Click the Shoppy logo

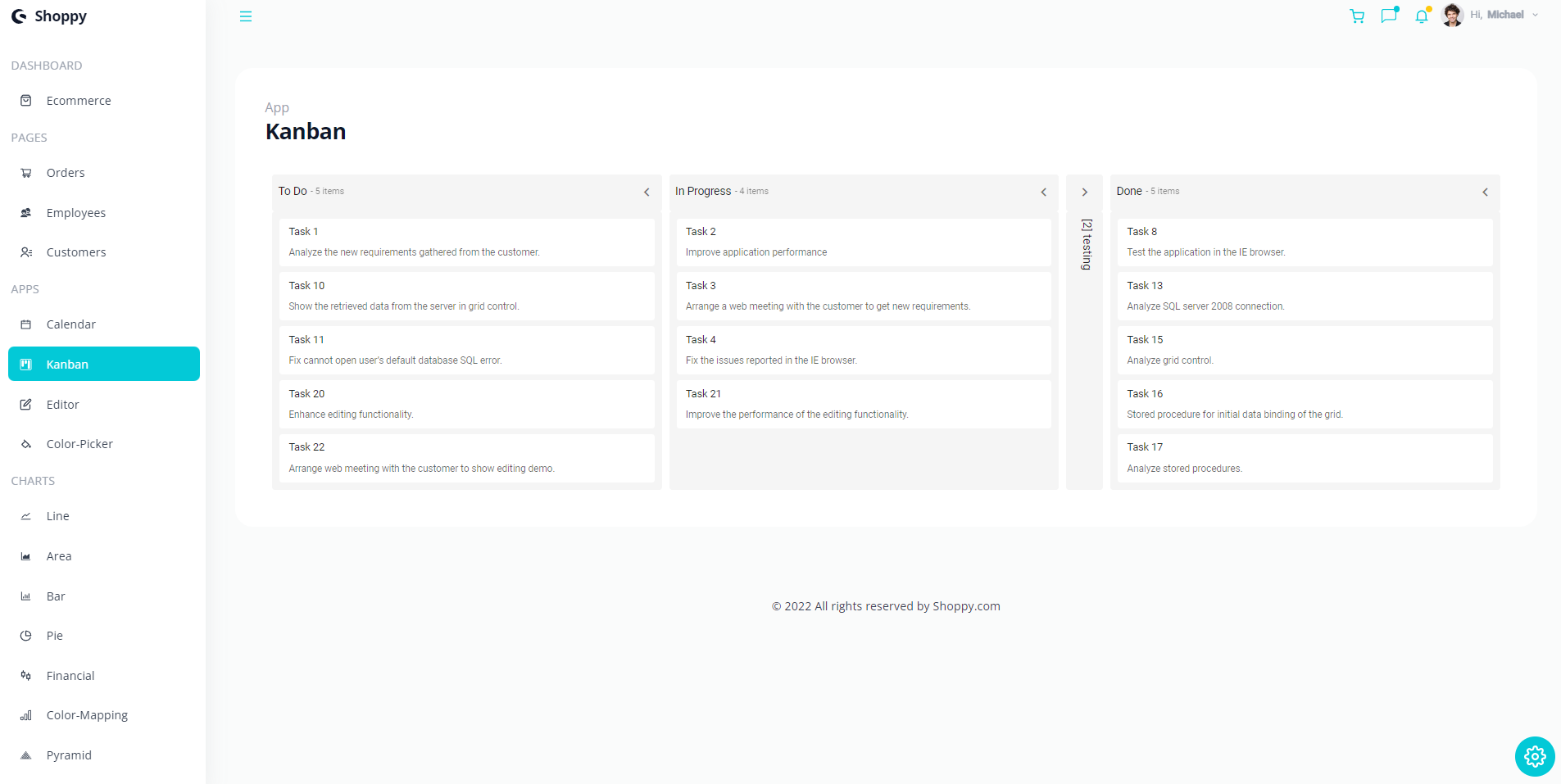[49, 16]
